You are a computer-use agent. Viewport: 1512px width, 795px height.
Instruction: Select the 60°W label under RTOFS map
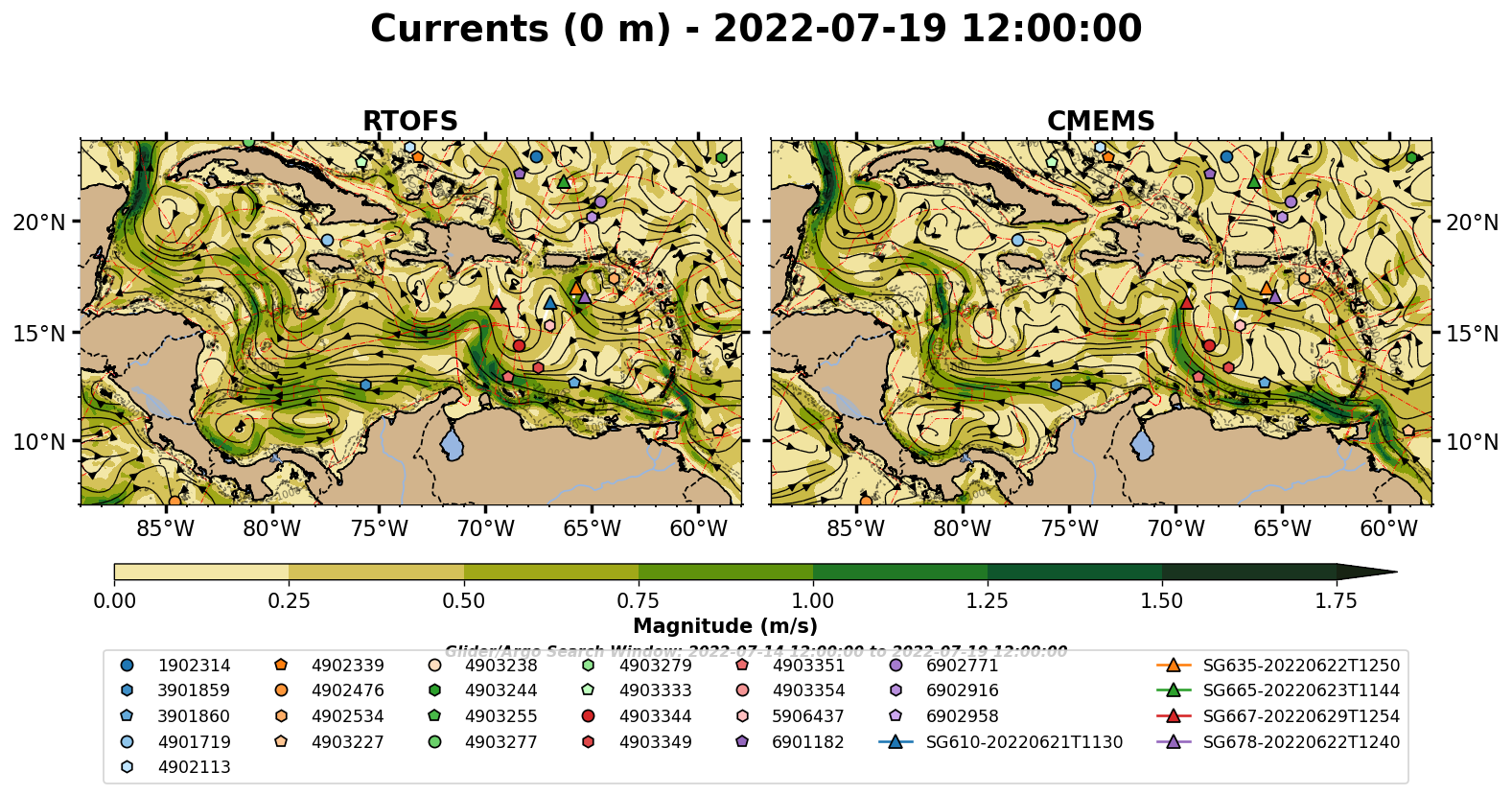point(699,528)
